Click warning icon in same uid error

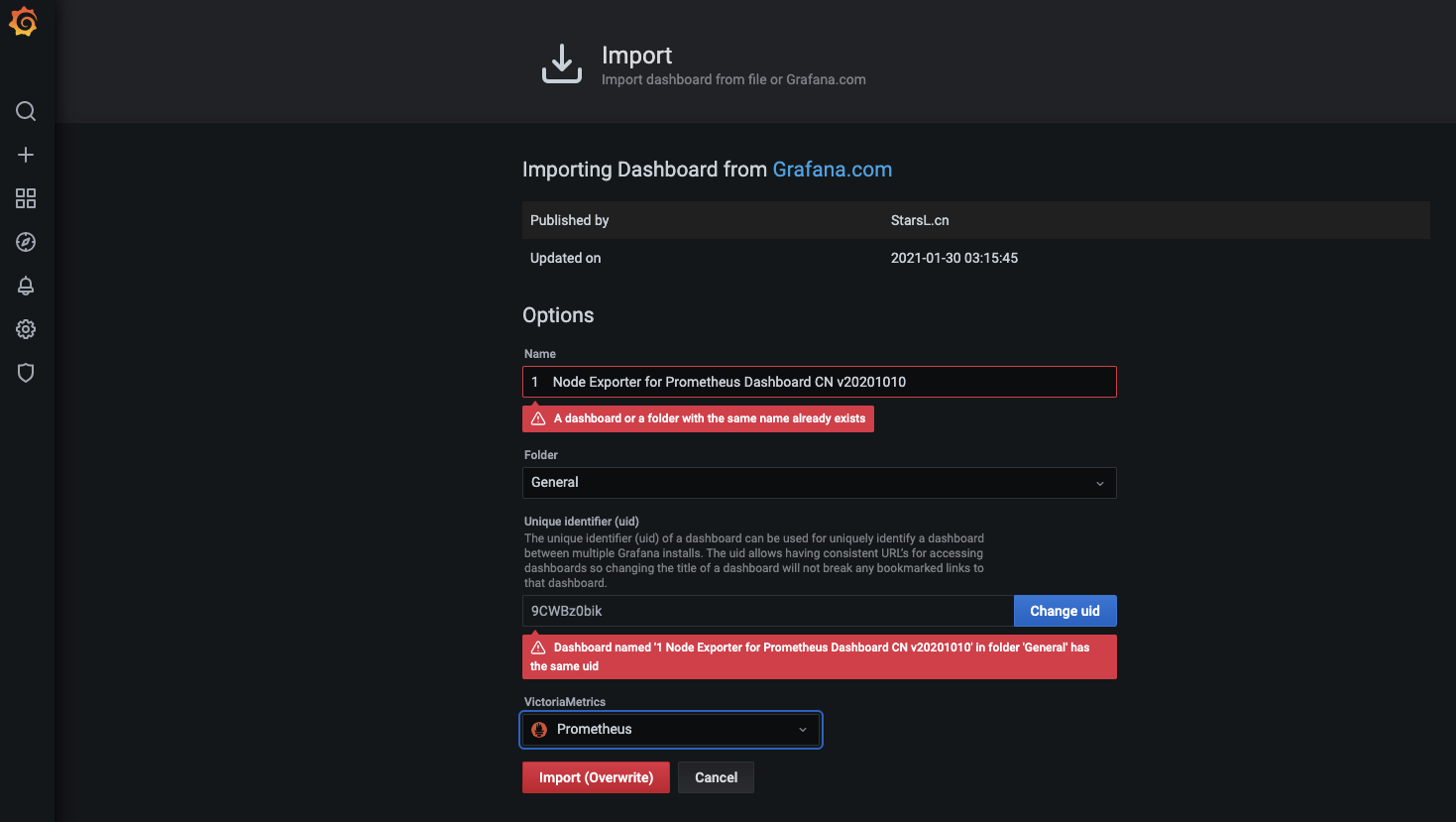pos(538,647)
